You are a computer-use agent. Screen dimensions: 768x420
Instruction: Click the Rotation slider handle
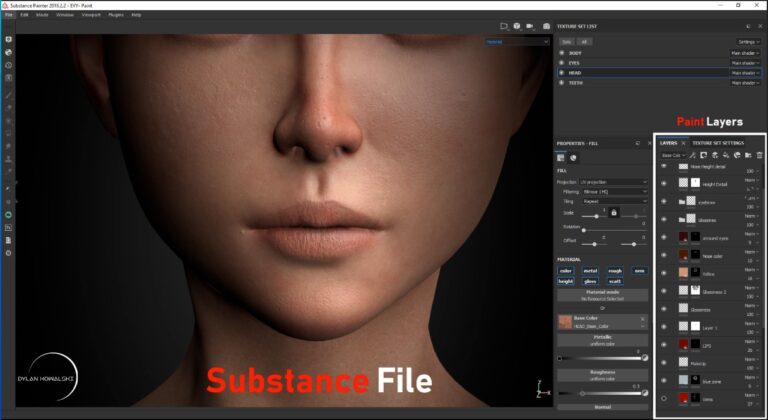coord(584,230)
